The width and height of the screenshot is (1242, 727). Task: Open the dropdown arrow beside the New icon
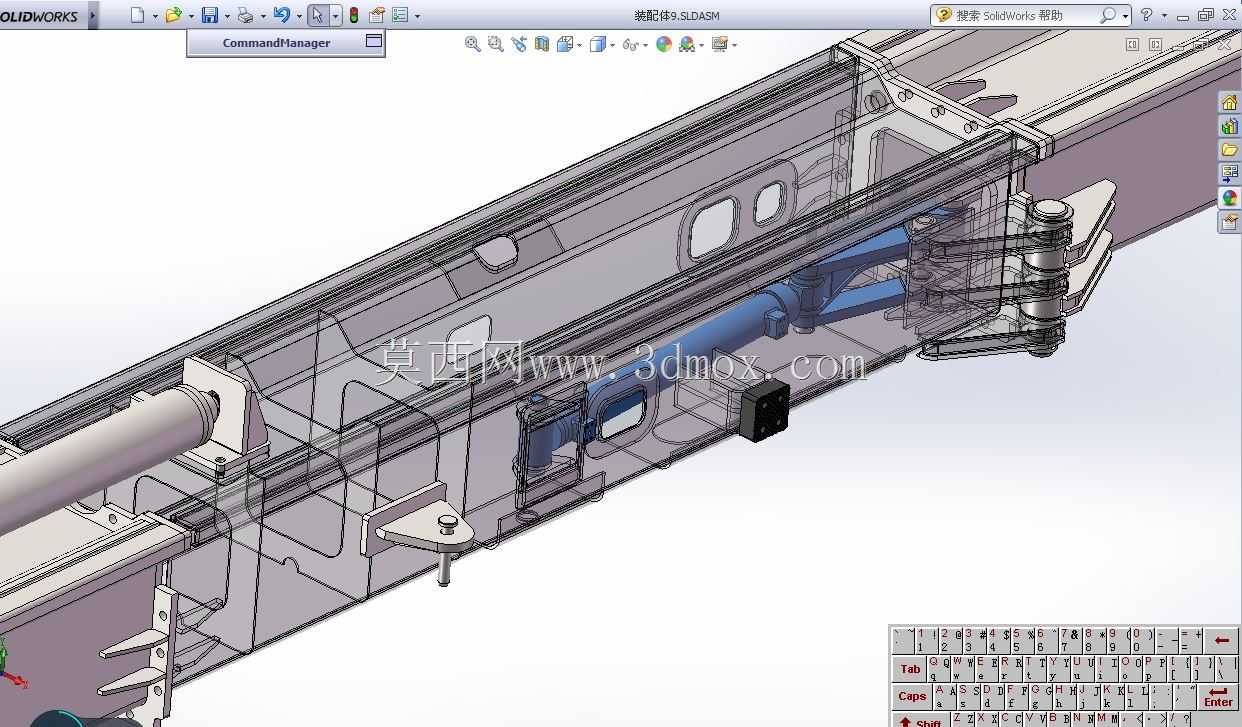155,16
